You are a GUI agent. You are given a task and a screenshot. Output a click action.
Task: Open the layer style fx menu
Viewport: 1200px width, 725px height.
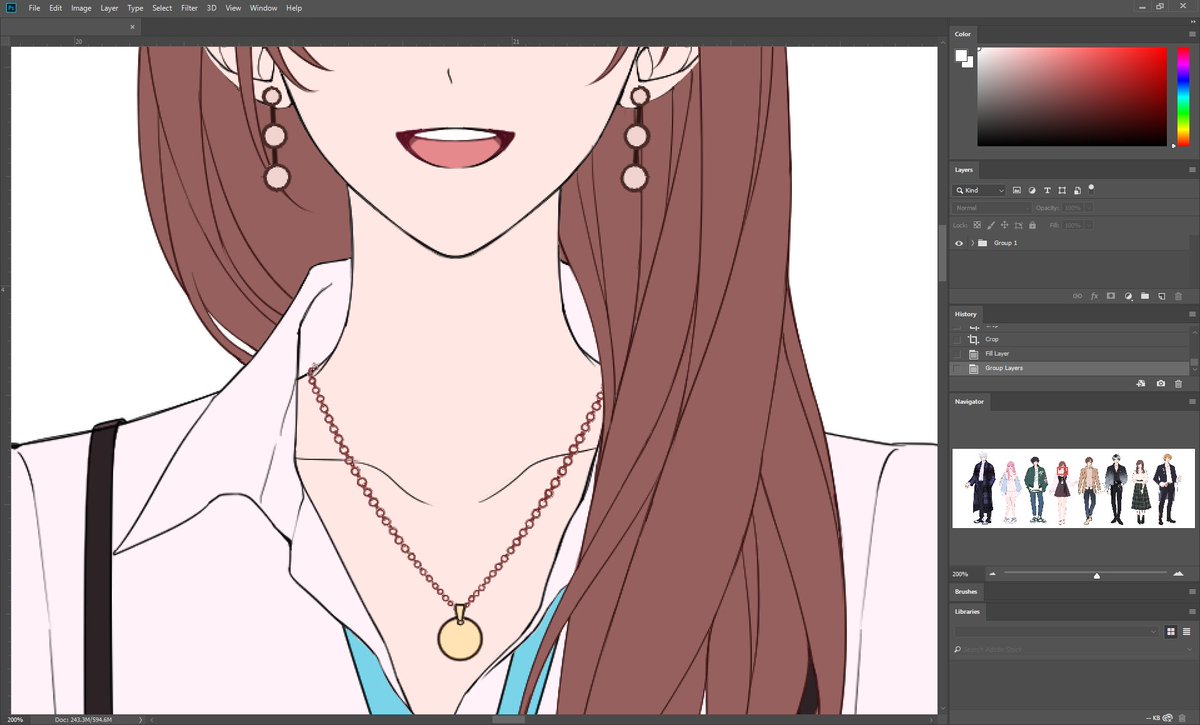click(x=1094, y=296)
